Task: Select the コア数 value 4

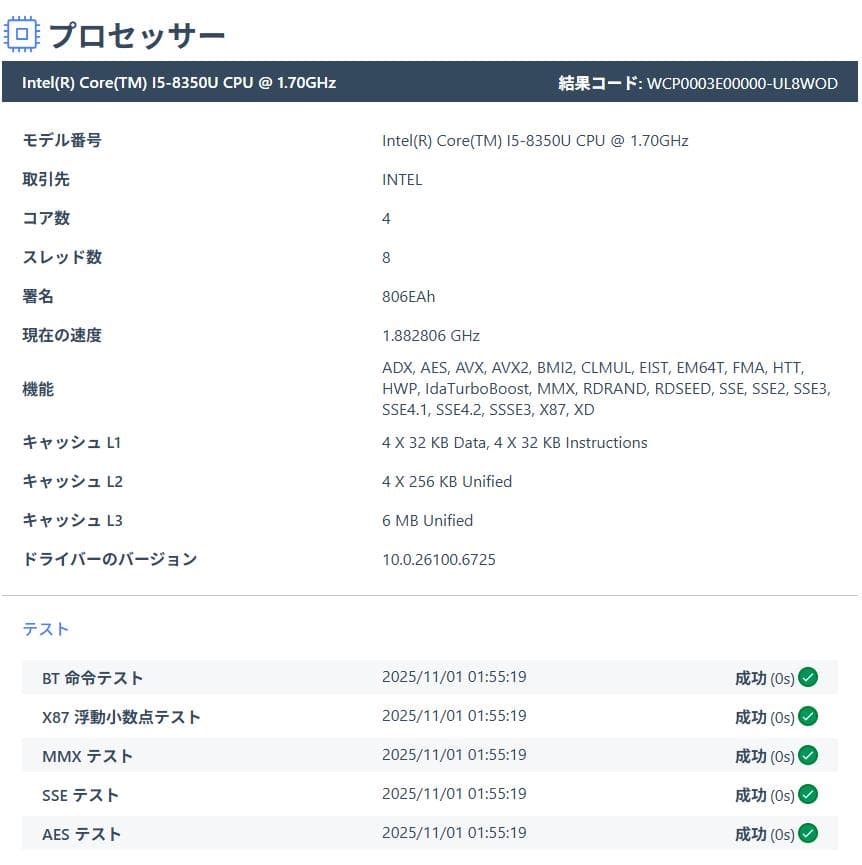Action: pos(386,218)
